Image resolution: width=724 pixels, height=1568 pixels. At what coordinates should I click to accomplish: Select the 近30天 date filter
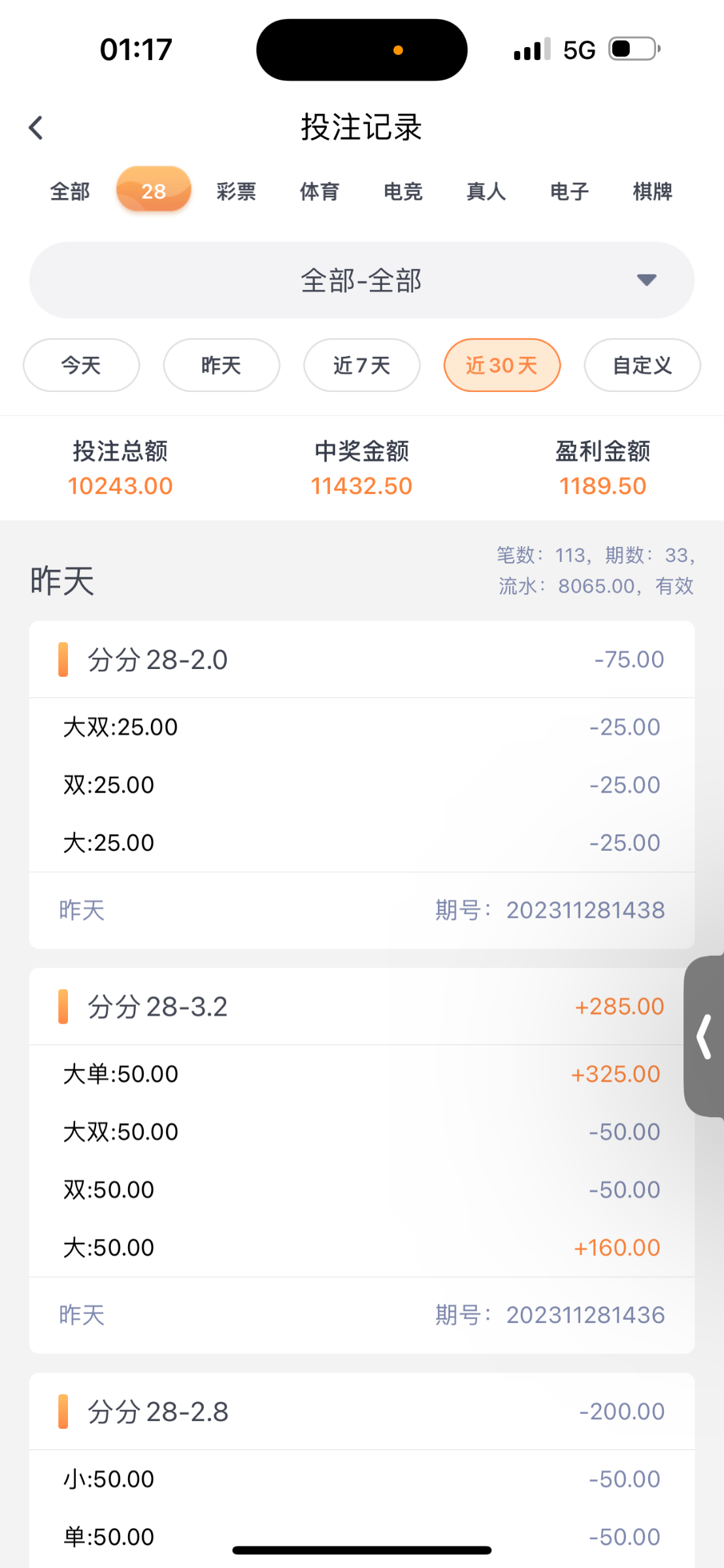tap(502, 365)
